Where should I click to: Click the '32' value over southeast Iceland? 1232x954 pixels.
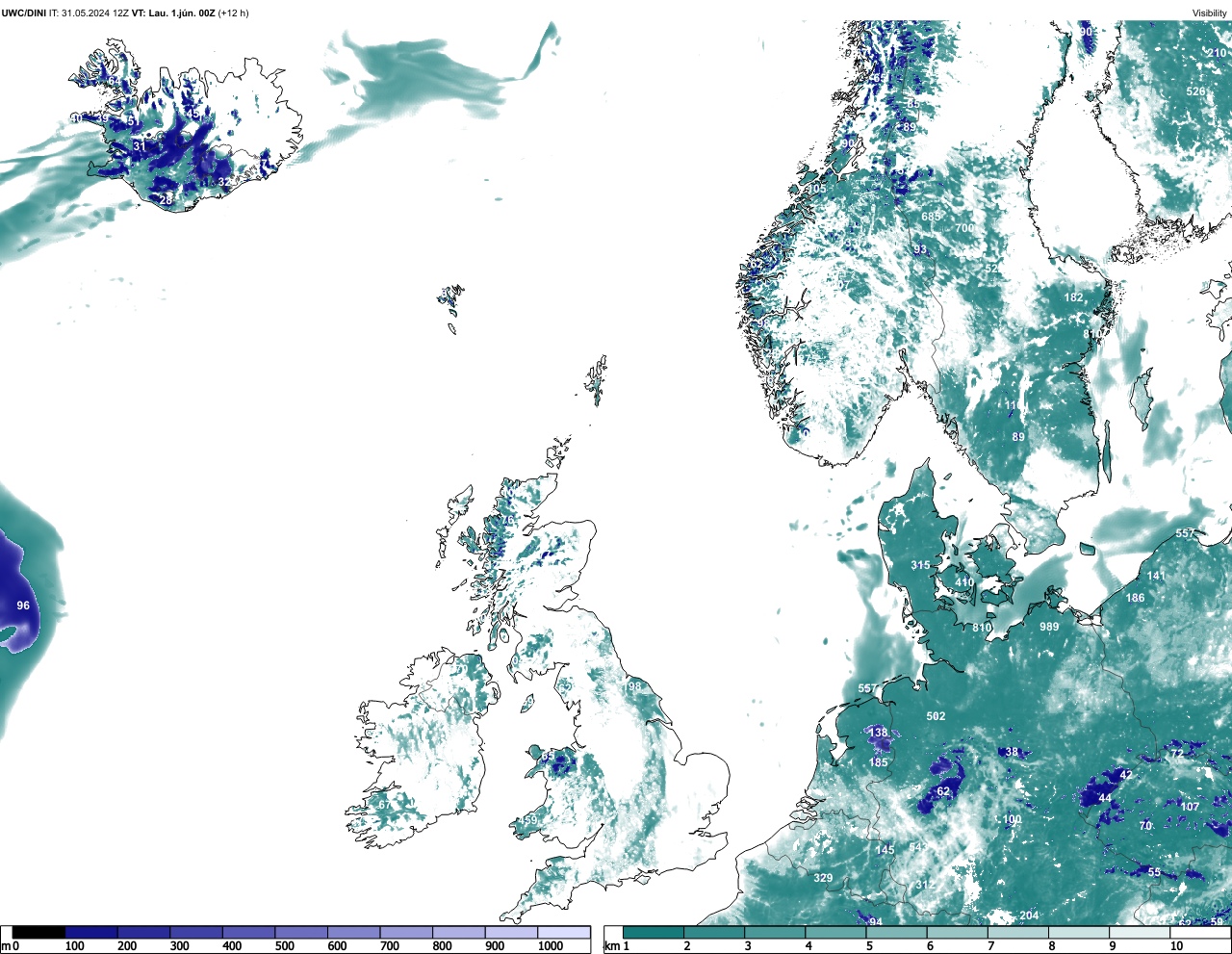pyautogui.click(x=224, y=181)
